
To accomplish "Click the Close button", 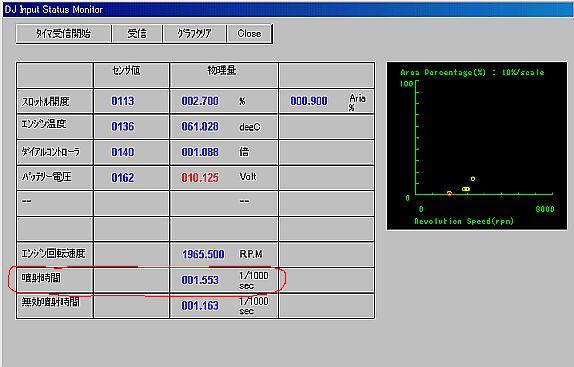I will [x=249, y=34].
